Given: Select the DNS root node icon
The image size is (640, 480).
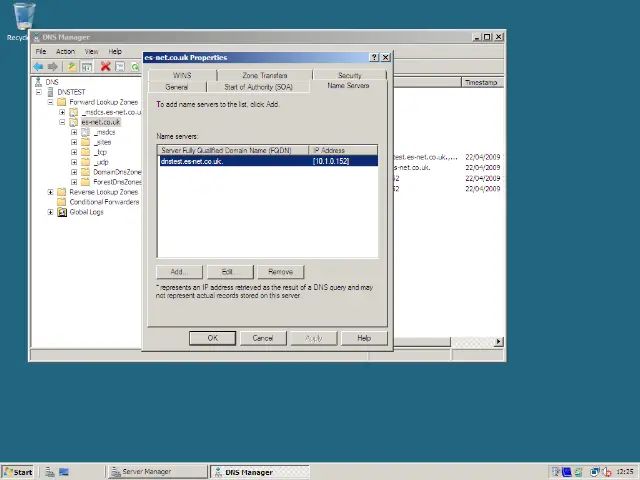Looking at the screenshot, I should pyautogui.click(x=38, y=82).
